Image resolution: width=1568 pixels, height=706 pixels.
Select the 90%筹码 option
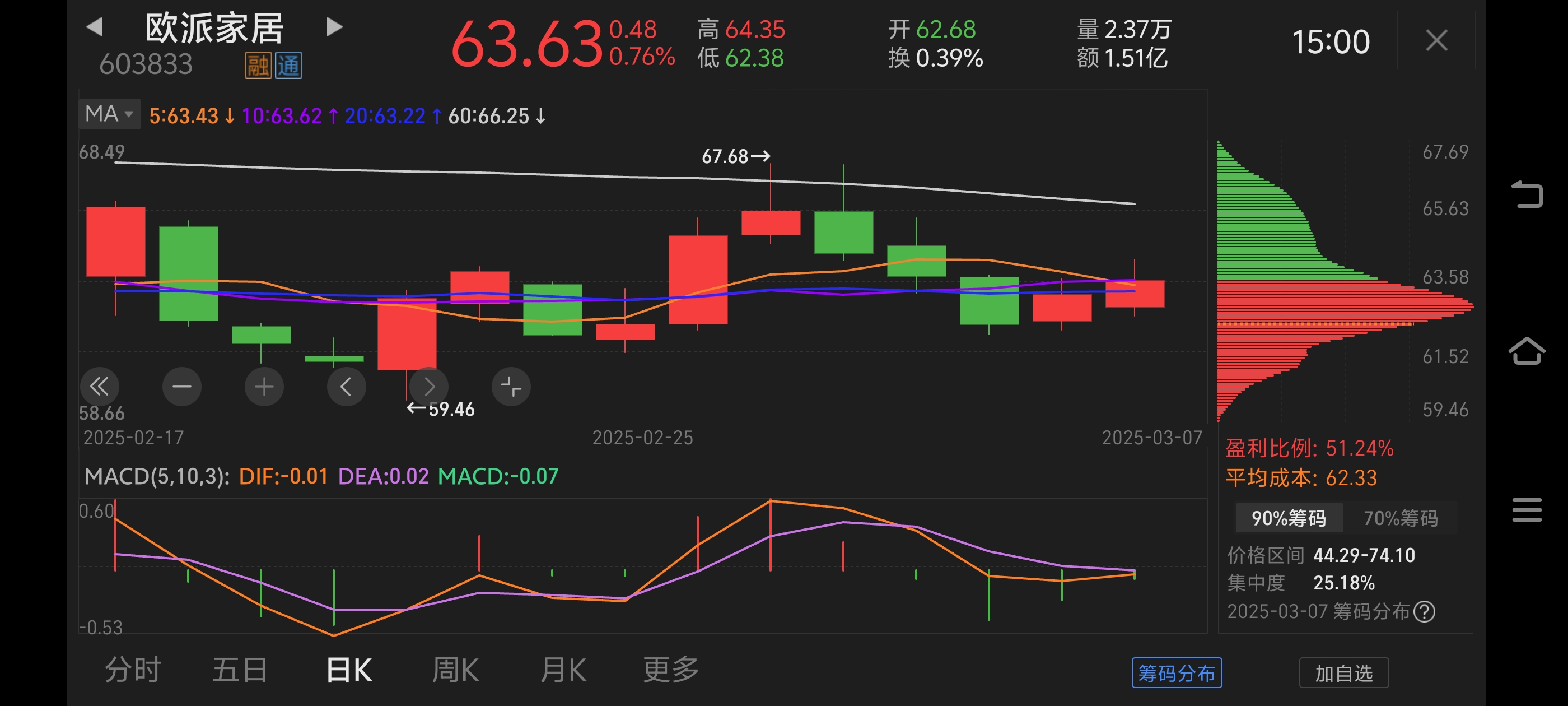1288,518
